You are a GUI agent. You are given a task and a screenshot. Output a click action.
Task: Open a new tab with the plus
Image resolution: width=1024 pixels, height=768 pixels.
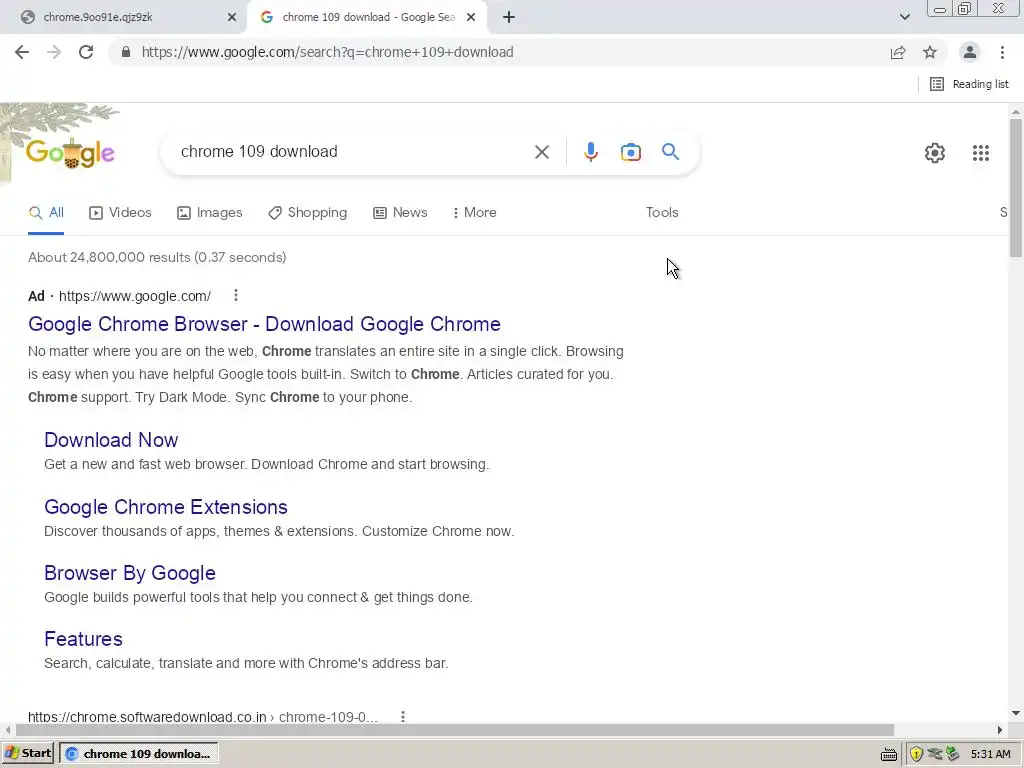509,17
